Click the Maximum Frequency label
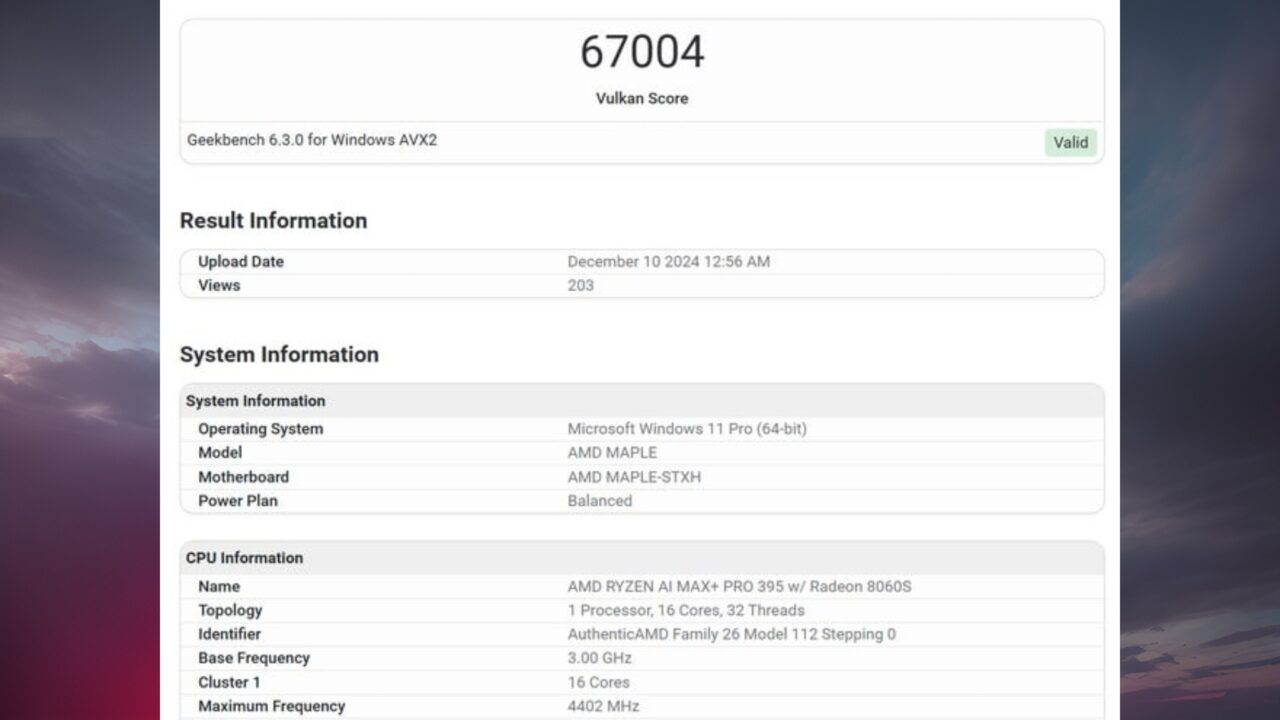 (x=272, y=706)
